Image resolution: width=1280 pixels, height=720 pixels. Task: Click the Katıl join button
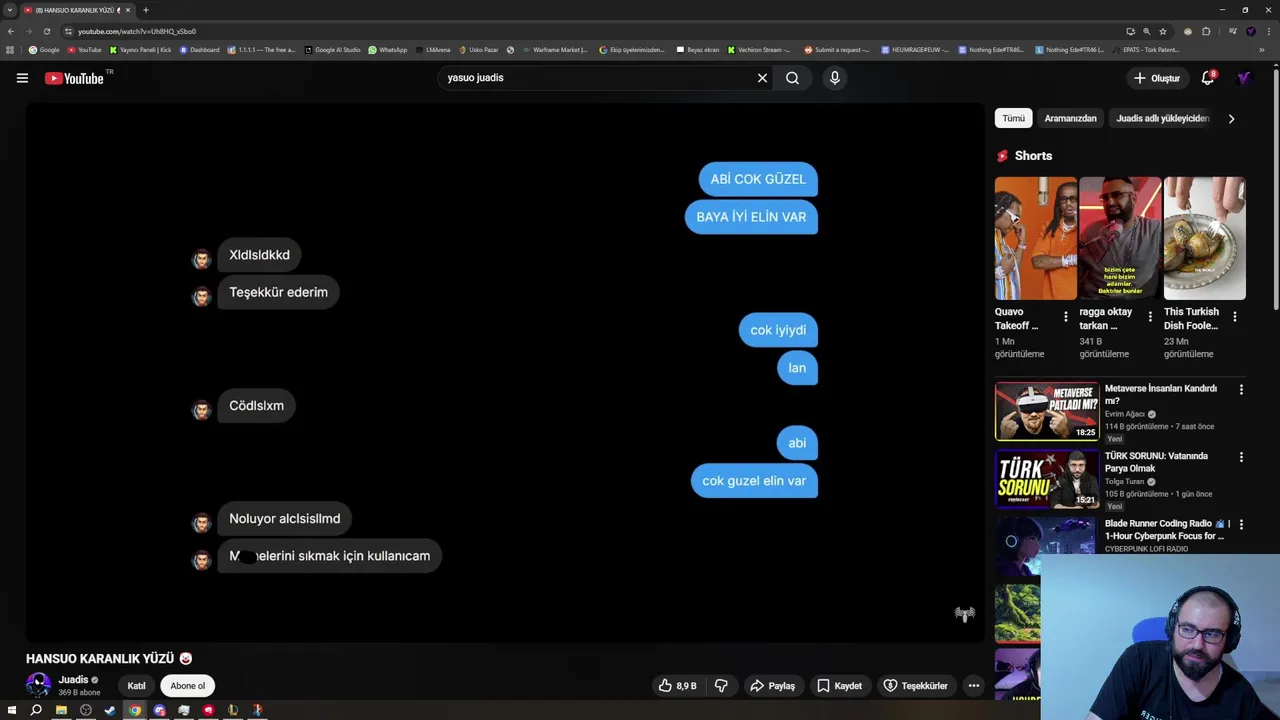tap(136, 686)
